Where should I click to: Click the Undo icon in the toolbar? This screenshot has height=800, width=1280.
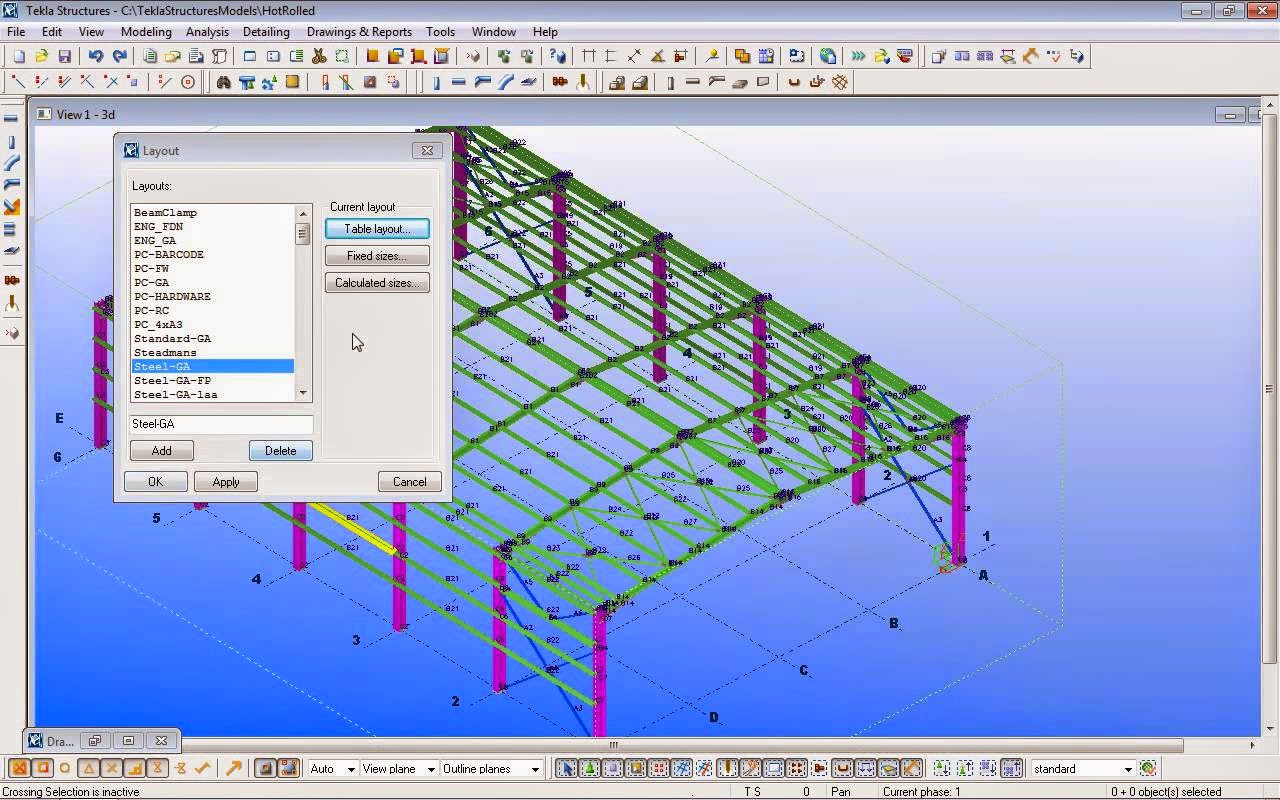point(96,57)
